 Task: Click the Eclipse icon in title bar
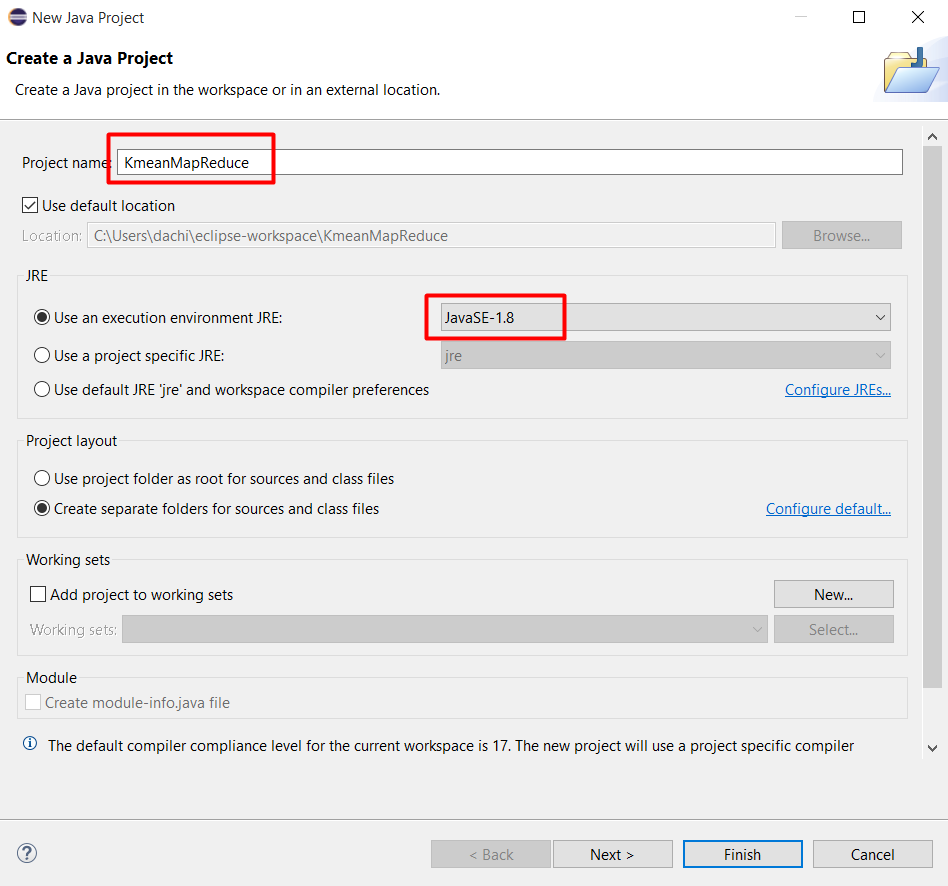pos(17,17)
